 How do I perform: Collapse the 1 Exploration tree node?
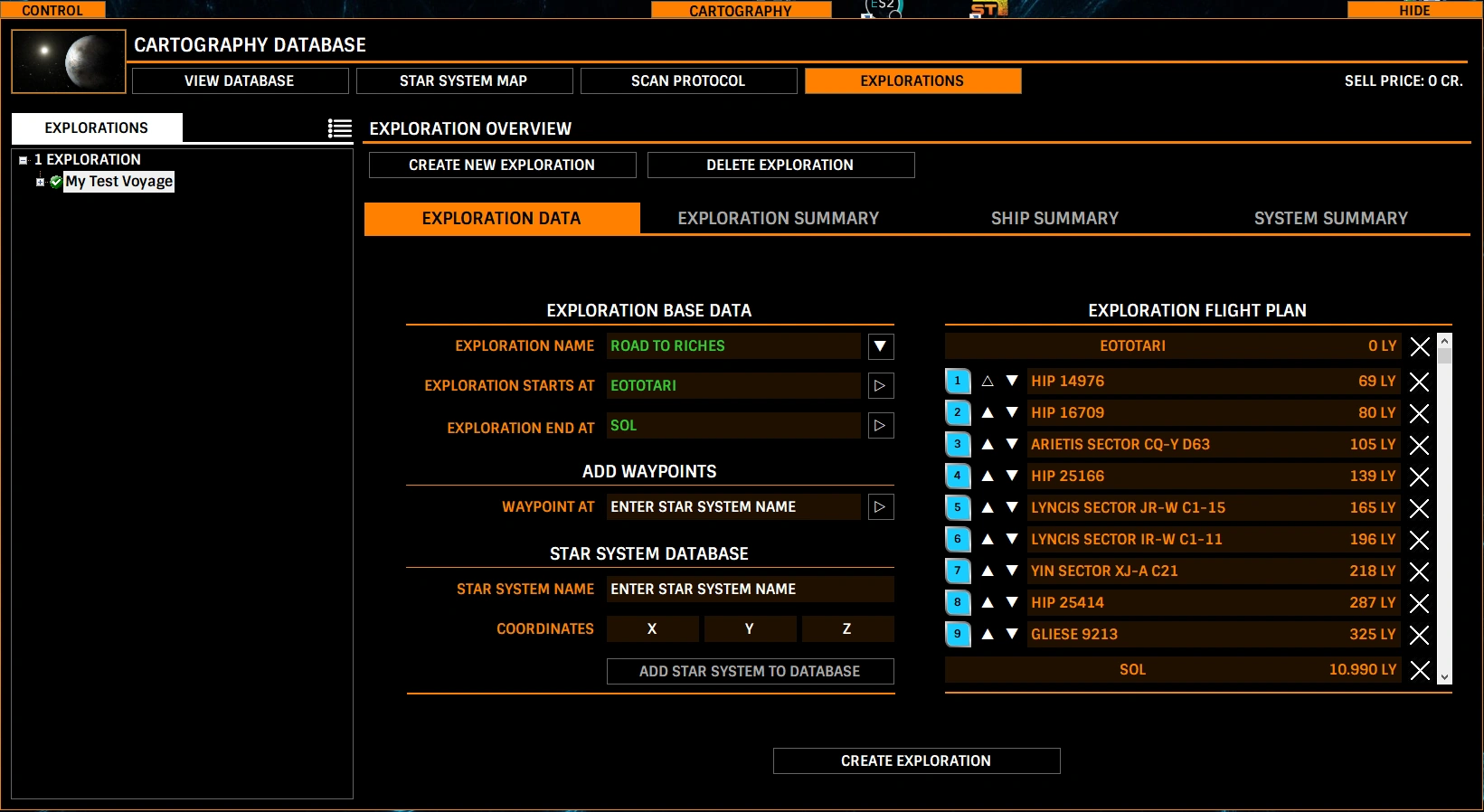tap(24, 160)
